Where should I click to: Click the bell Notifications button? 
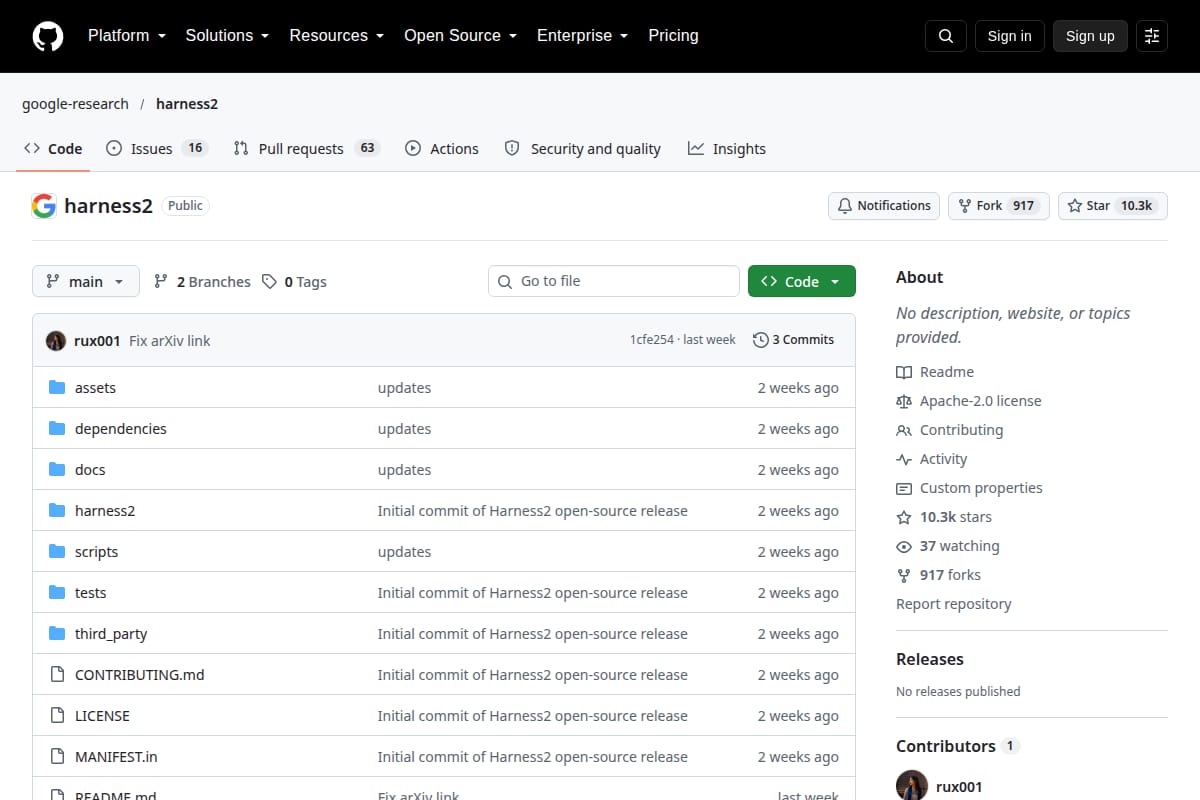[x=884, y=206]
